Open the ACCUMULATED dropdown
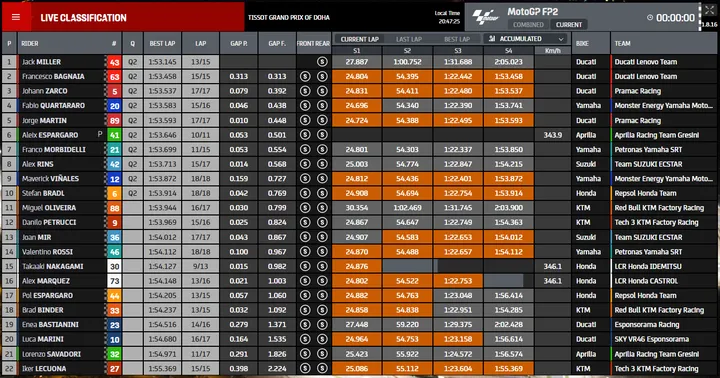720x378 pixels. click(526, 39)
